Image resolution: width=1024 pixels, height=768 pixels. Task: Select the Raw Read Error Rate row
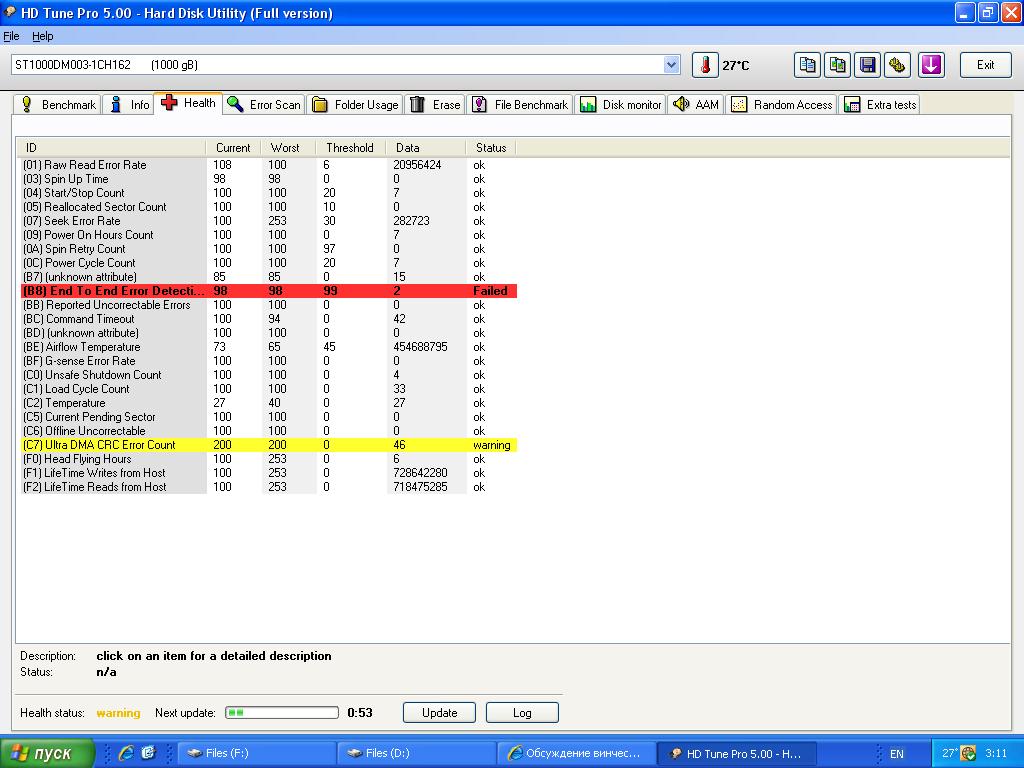click(268, 165)
